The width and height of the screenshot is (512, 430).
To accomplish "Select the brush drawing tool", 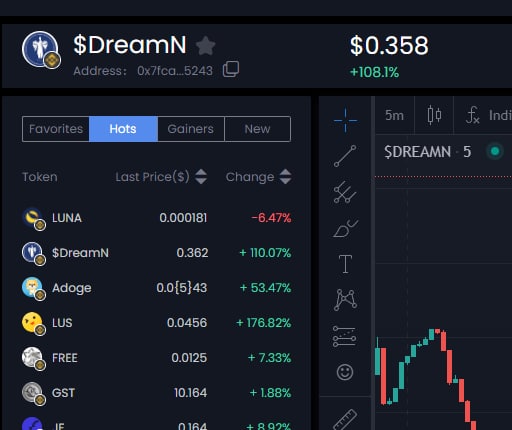I will [x=345, y=228].
